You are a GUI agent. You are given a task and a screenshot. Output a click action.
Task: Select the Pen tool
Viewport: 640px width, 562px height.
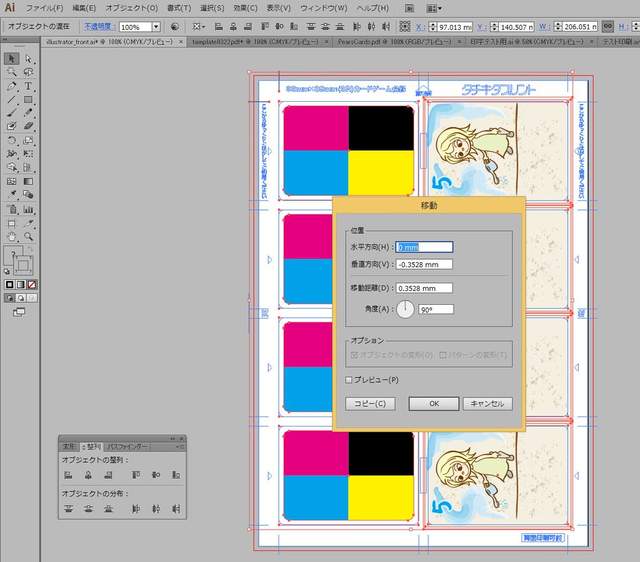(x=12, y=87)
